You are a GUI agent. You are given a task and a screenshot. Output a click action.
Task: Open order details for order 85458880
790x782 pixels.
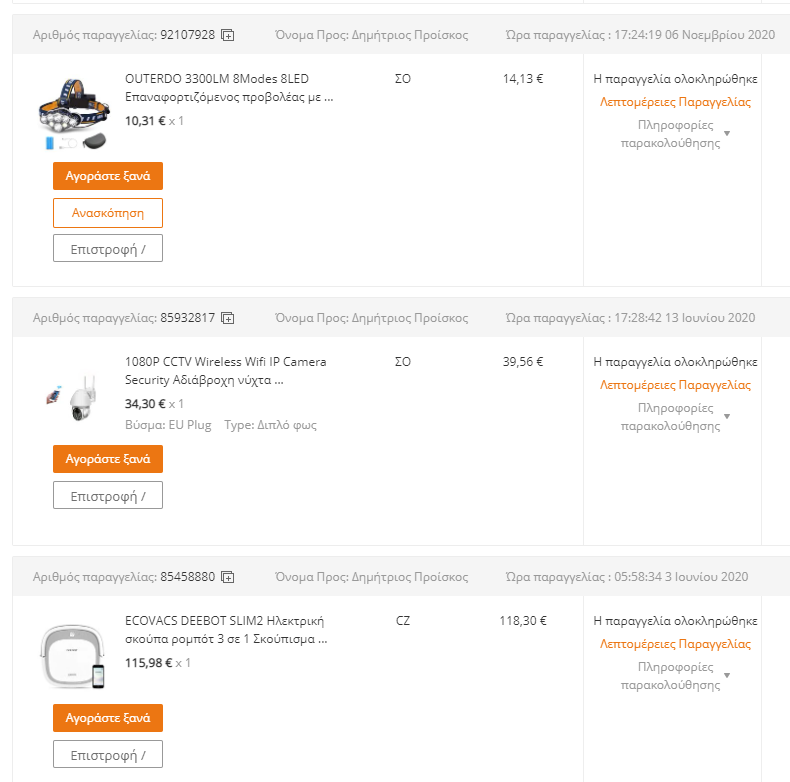click(675, 644)
